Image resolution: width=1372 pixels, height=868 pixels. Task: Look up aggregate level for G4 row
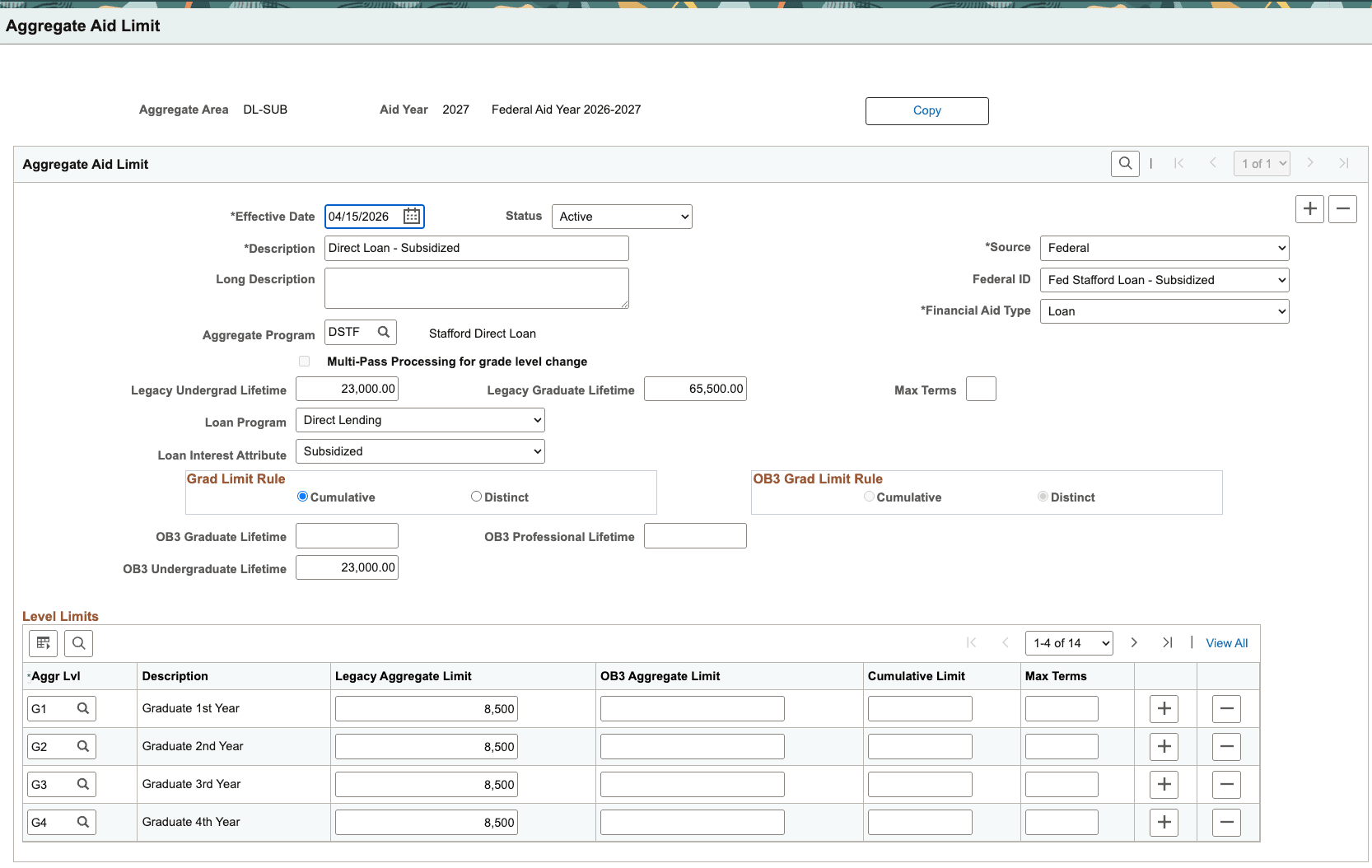coord(83,822)
